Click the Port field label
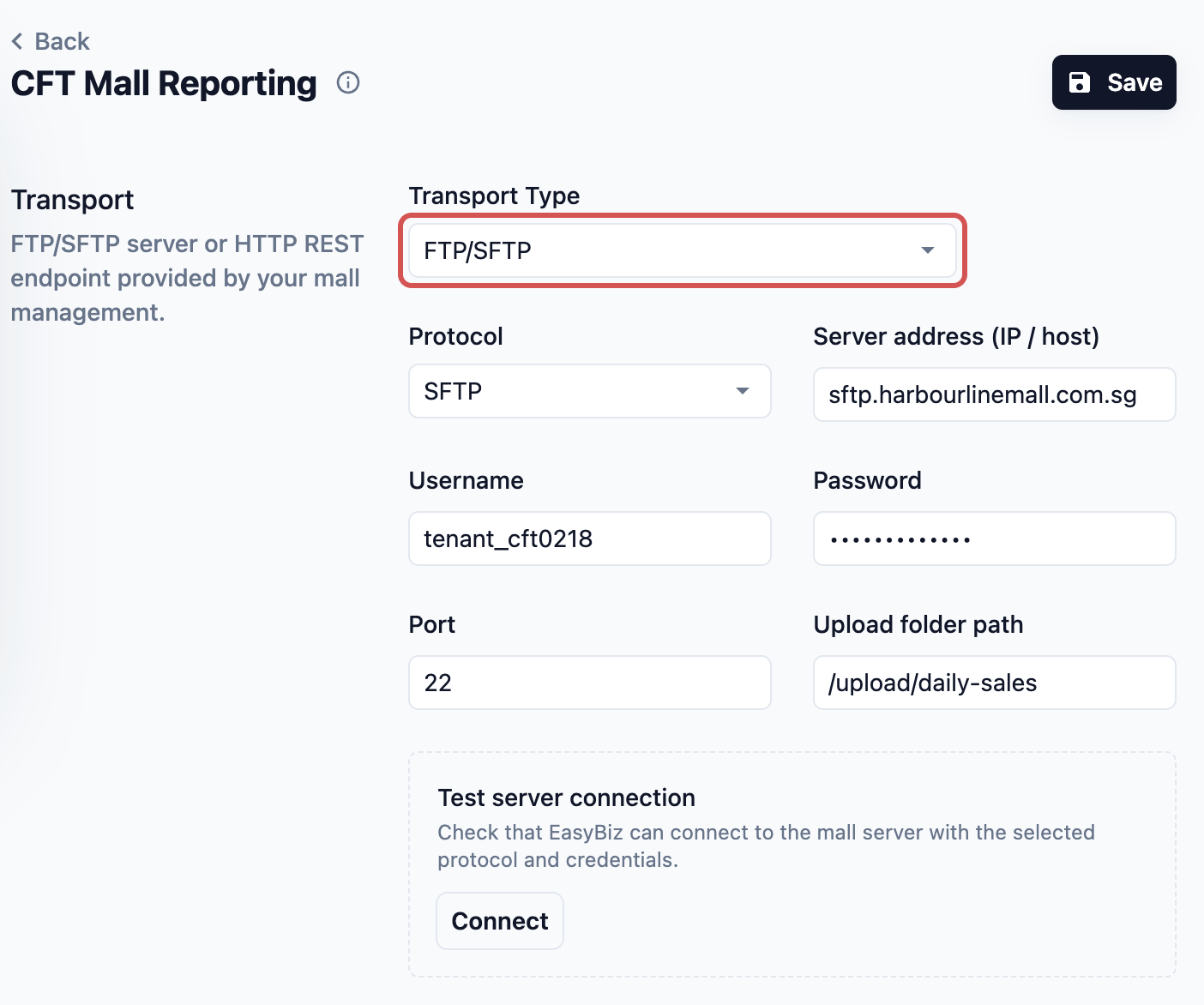Image resolution: width=1204 pixels, height=1005 pixels. (x=432, y=624)
